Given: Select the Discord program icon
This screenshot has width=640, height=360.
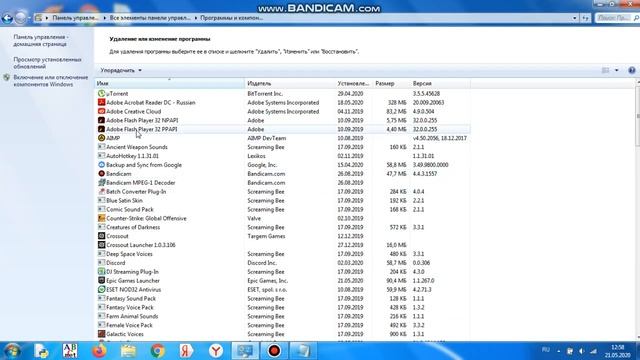Looking at the screenshot, I should (102, 263).
